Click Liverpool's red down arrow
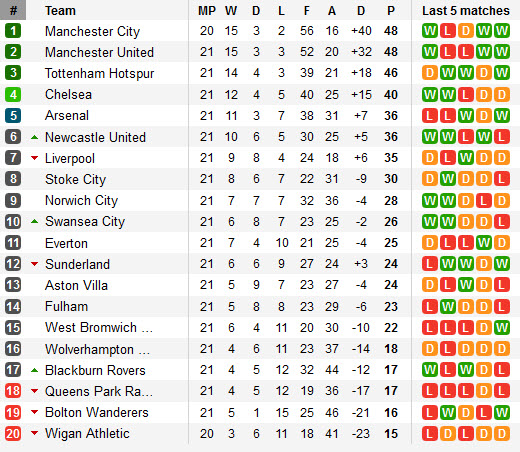The height and width of the screenshot is (452, 520). [34, 158]
